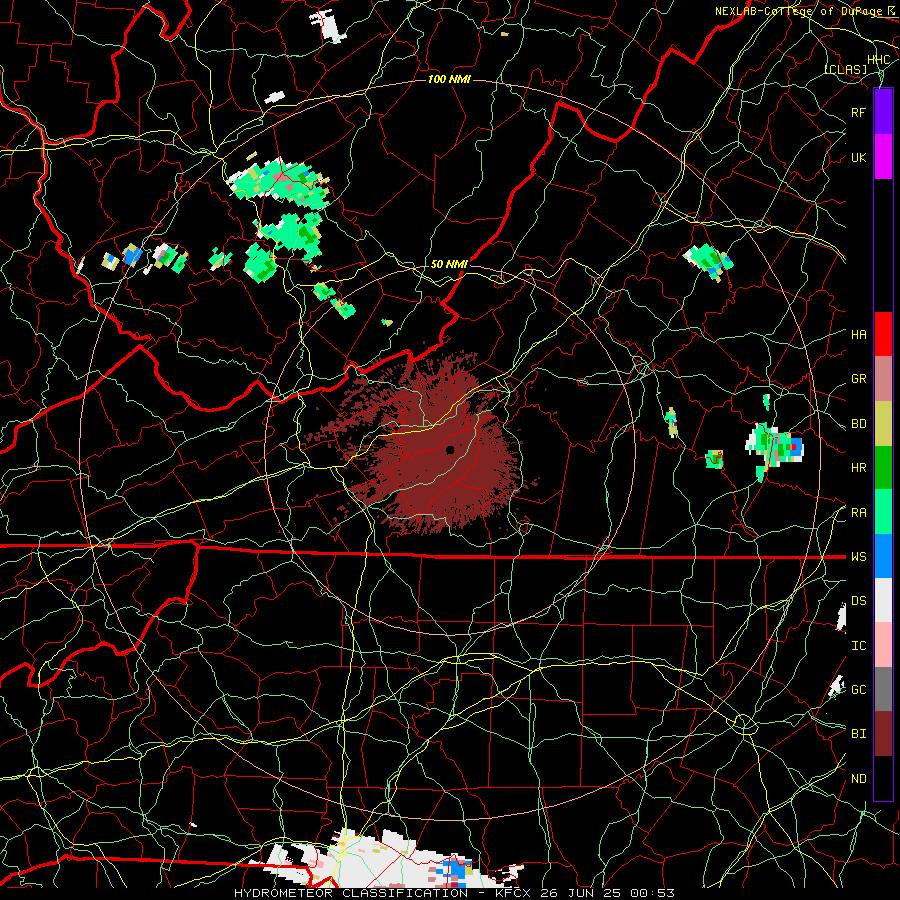Click the ND legend label
Screen dimensions: 900x900
(x=858, y=779)
